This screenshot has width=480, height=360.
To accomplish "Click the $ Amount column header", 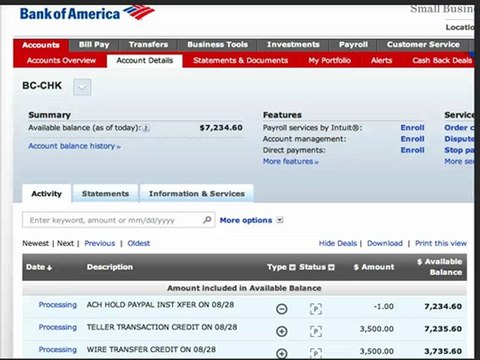I will 374,267.
